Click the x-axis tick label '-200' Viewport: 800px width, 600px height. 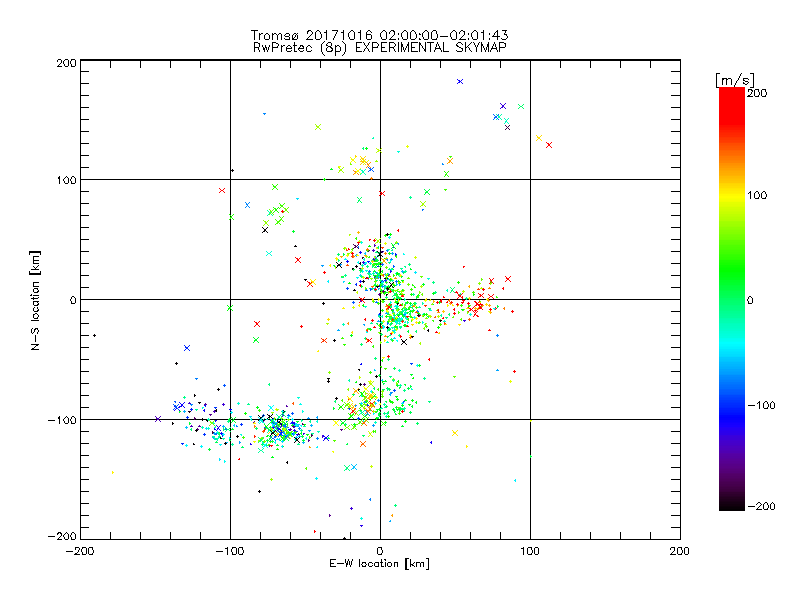[x=80, y=552]
